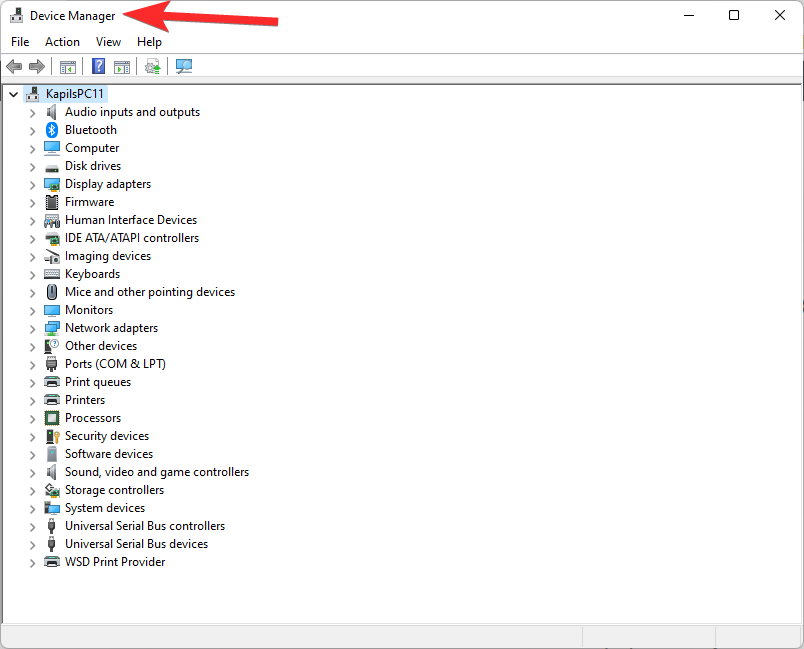Go back with the left arrow toolbar icon

(14, 66)
